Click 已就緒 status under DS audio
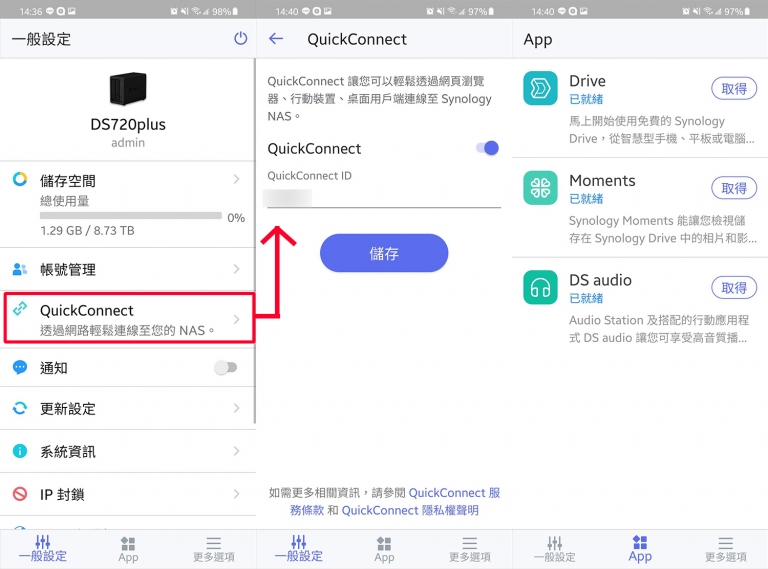 pos(586,298)
